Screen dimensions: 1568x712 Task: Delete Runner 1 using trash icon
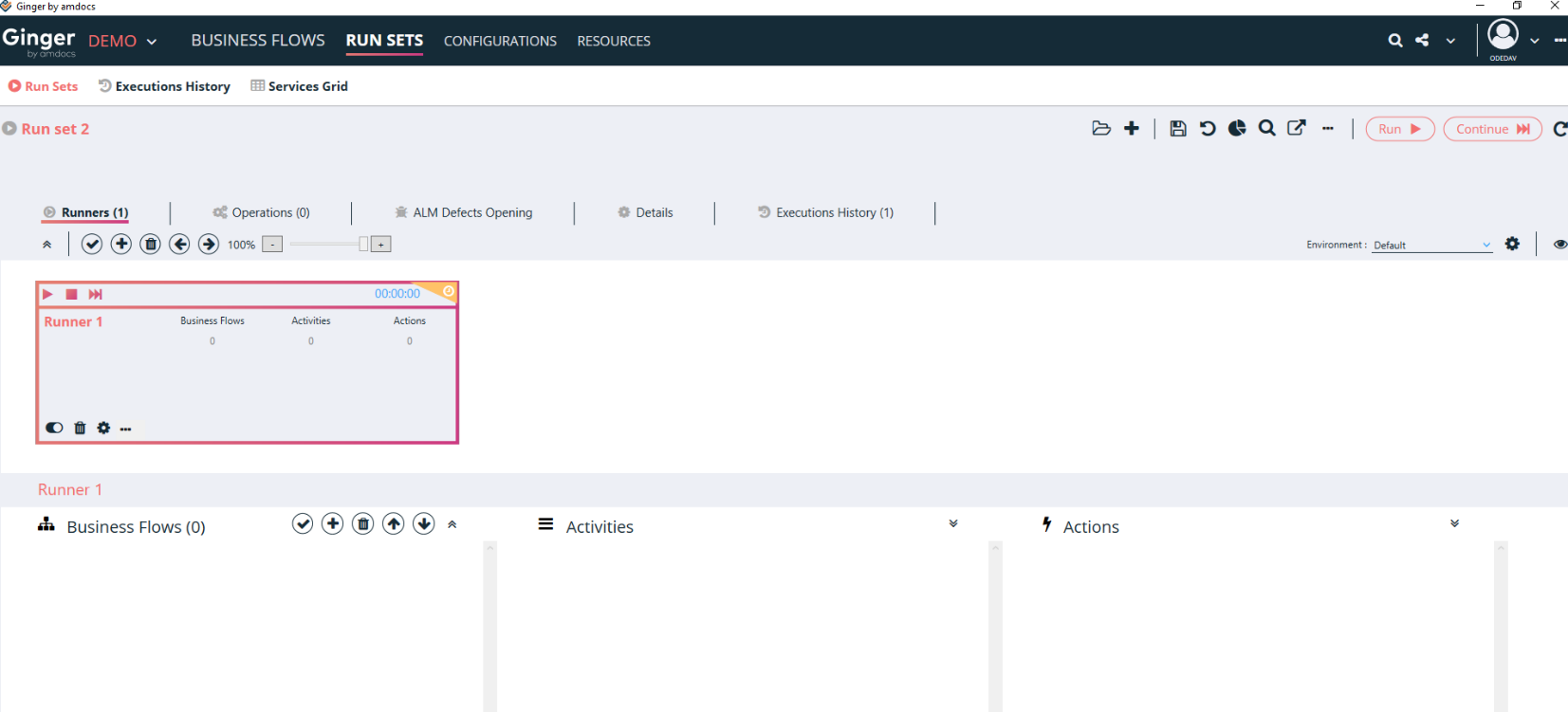point(80,429)
